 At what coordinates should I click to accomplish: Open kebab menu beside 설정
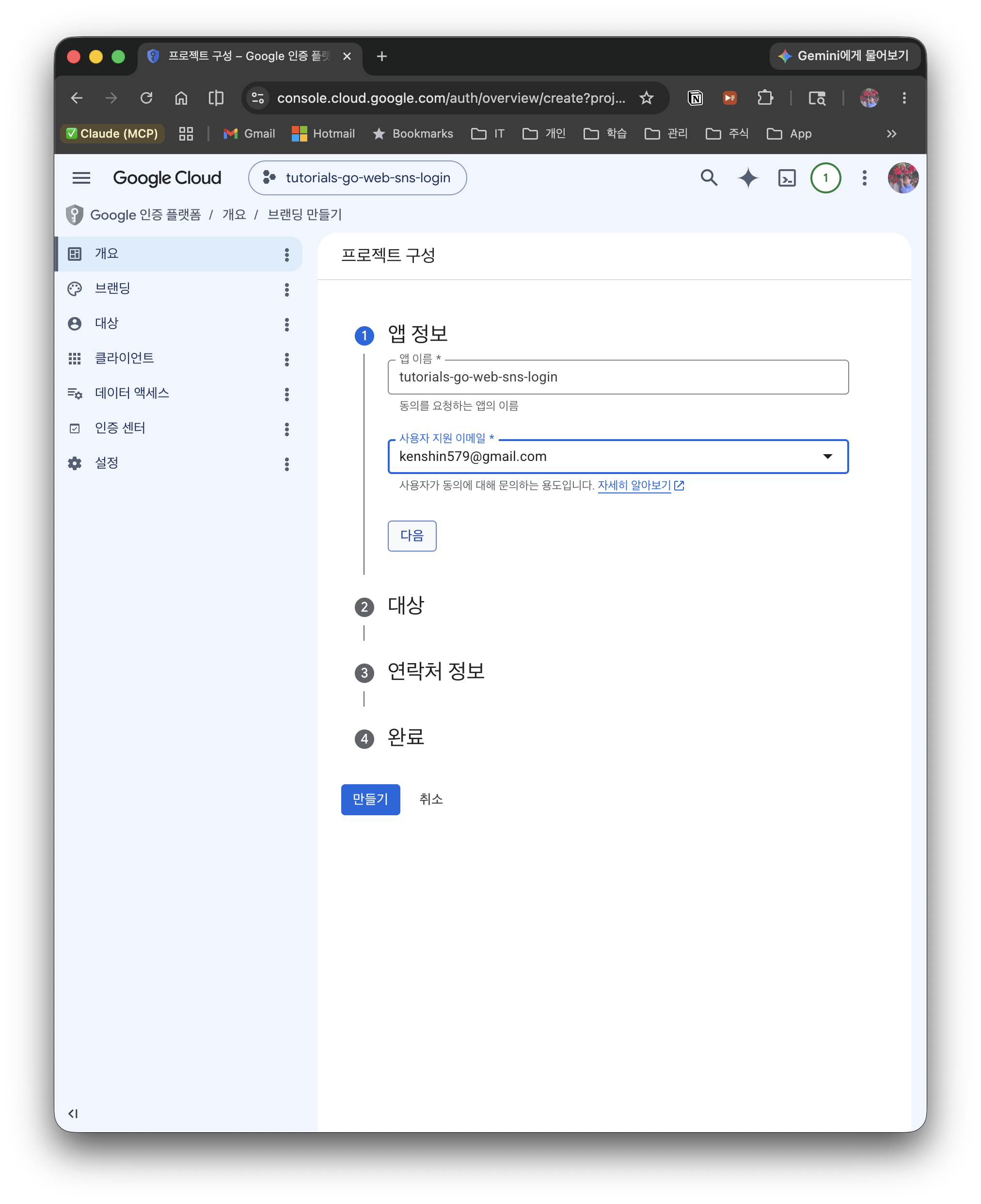286,464
